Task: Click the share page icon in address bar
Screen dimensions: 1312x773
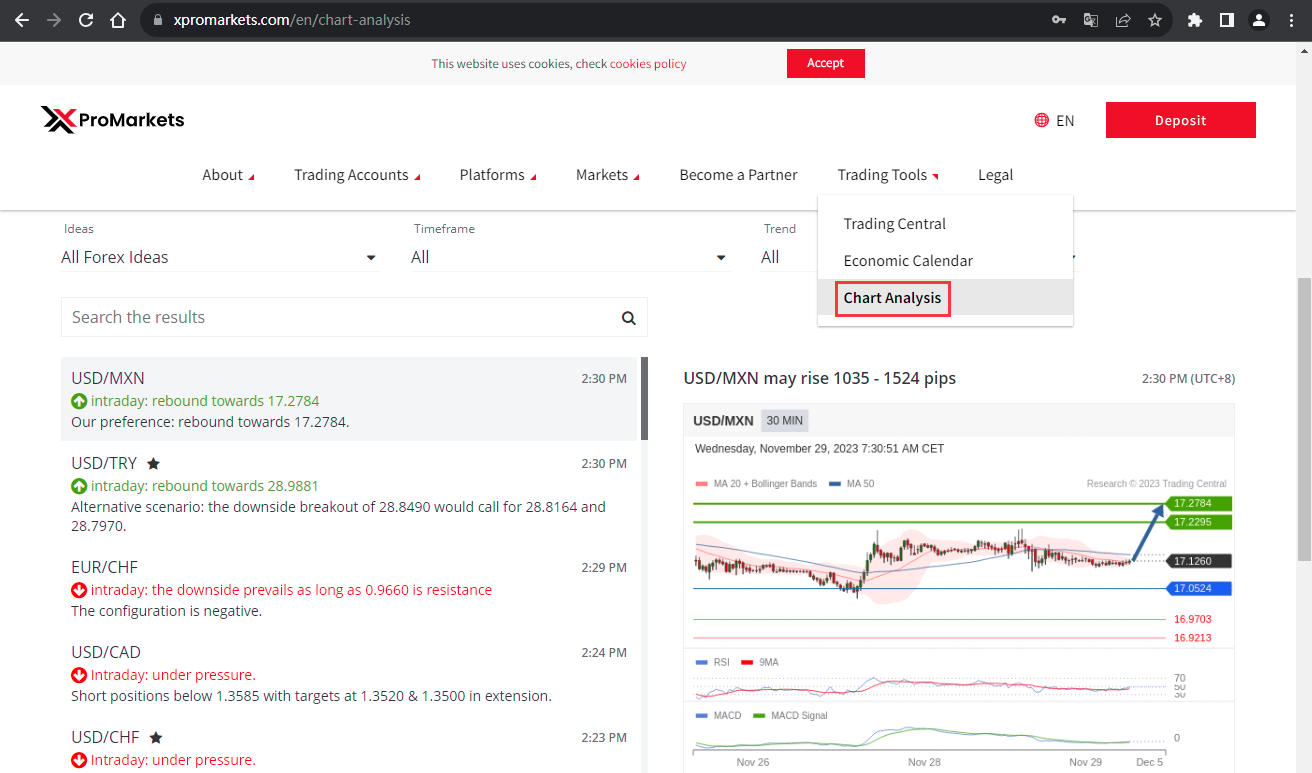Action: pos(1123,20)
